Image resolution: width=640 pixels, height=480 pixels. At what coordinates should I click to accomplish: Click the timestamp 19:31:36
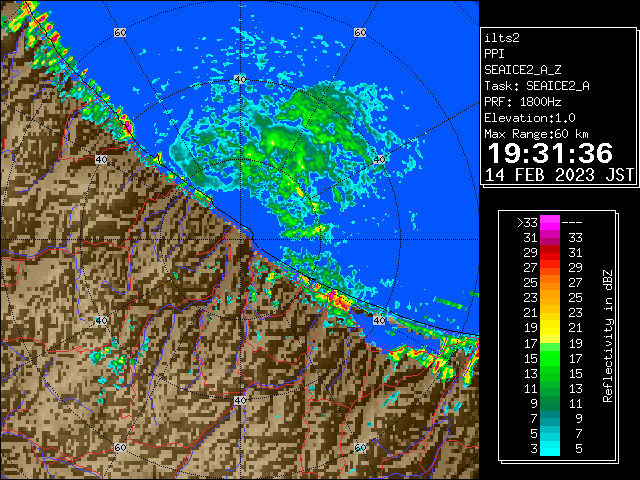(550, 153)
